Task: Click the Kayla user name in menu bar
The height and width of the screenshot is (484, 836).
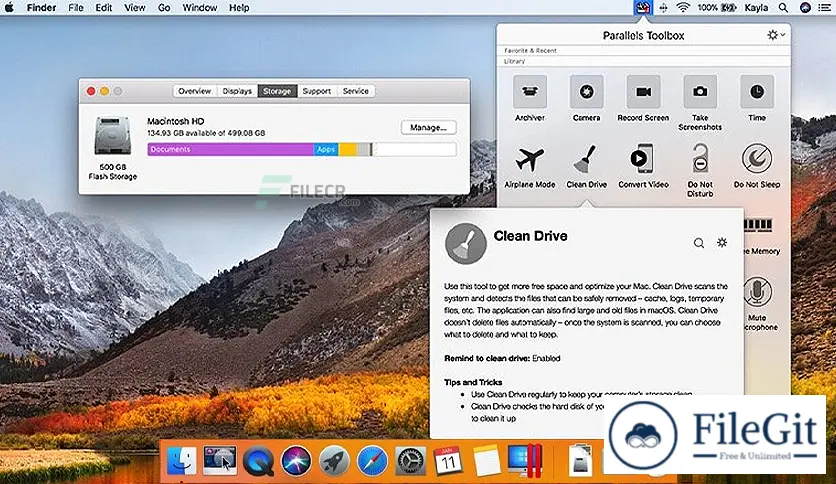Action: click(756, 7)
